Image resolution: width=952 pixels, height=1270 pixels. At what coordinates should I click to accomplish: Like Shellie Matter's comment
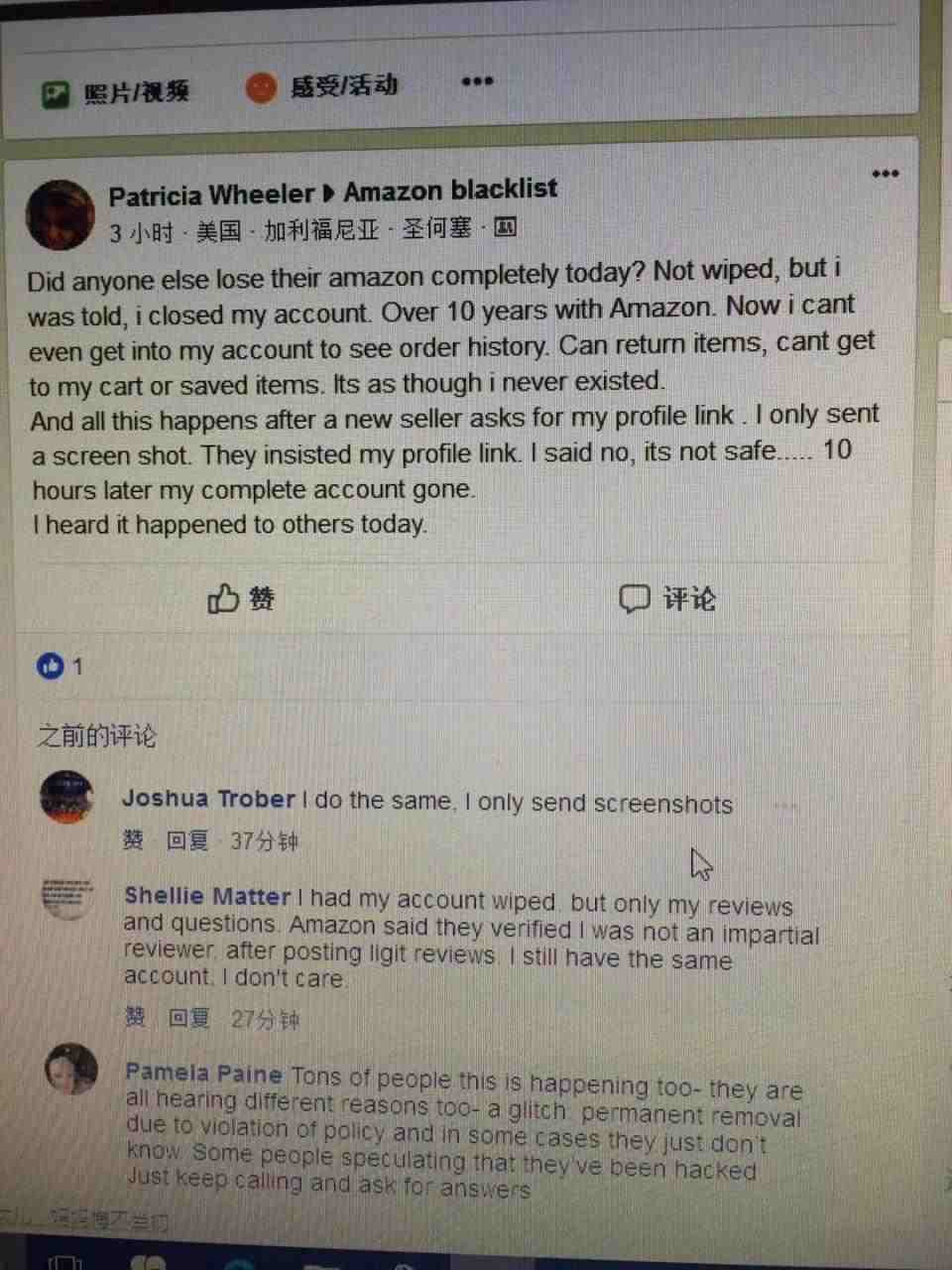[x=135, y=1017]
